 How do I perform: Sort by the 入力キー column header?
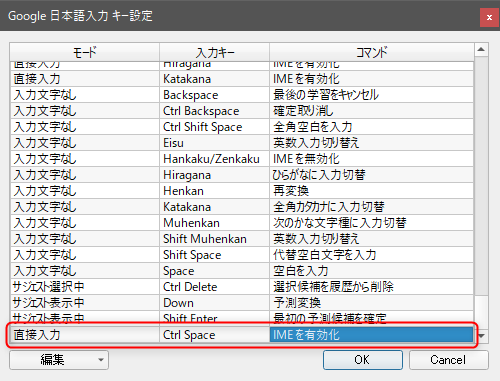click(x=214, y=52)
